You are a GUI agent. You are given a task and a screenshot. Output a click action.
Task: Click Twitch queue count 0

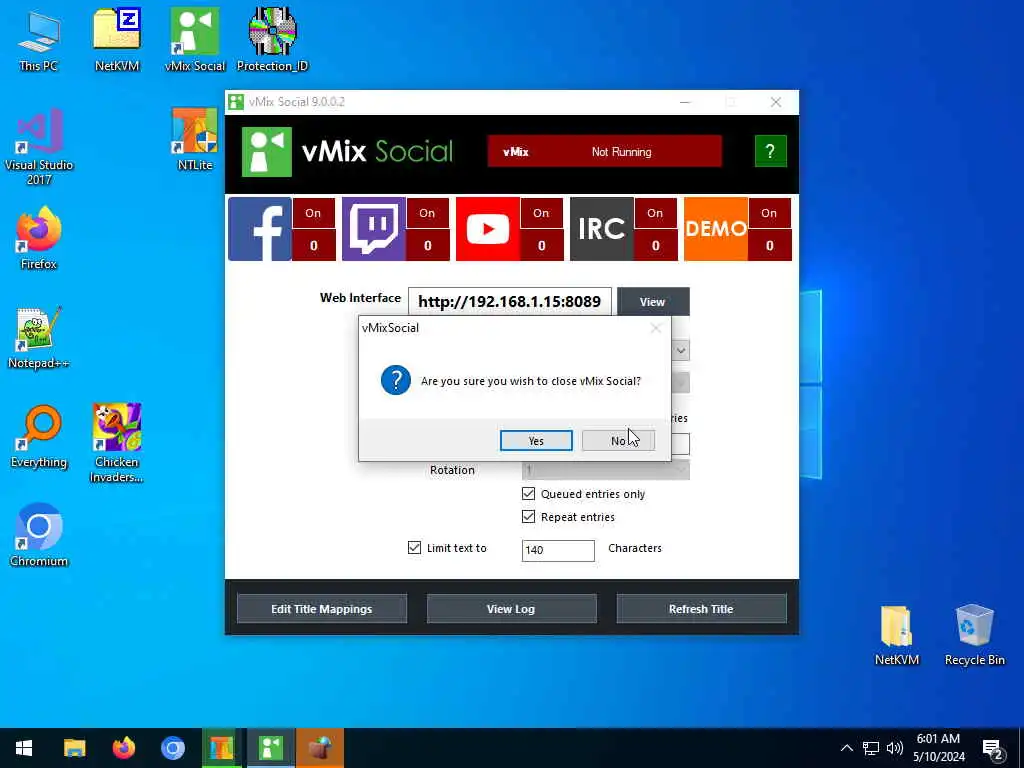pyautogui.click(x=427, y=246)
